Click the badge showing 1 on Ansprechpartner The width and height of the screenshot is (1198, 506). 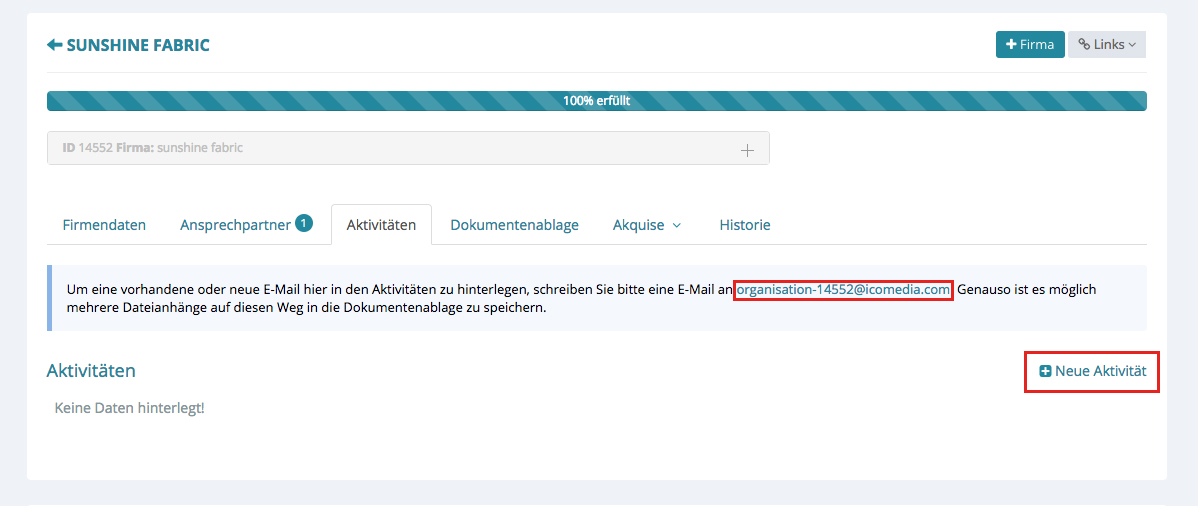304,223
